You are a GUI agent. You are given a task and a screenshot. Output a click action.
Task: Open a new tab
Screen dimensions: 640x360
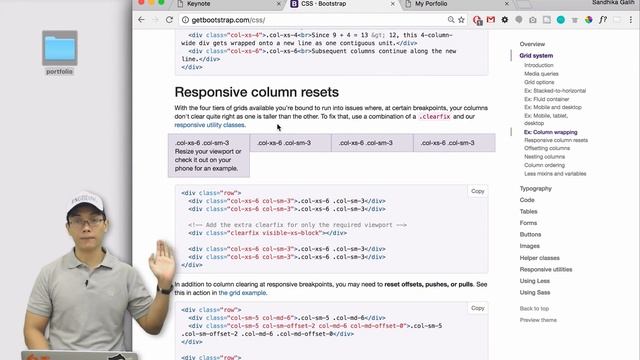point(524,4)
